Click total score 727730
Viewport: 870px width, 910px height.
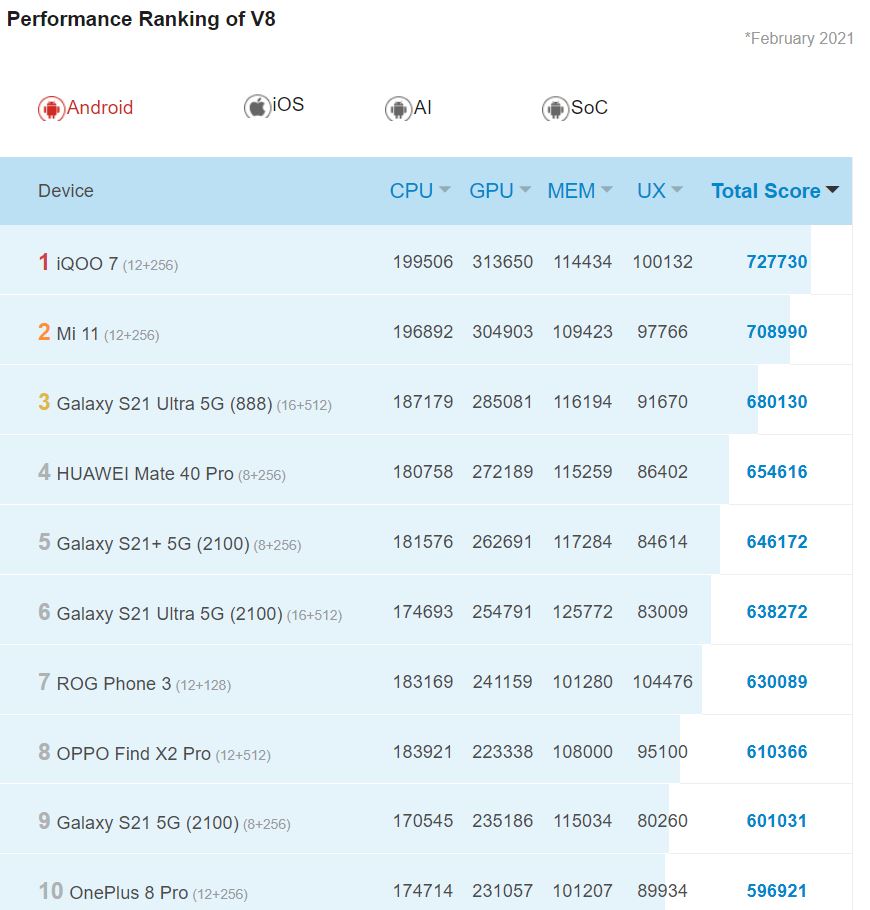[776, 262]
